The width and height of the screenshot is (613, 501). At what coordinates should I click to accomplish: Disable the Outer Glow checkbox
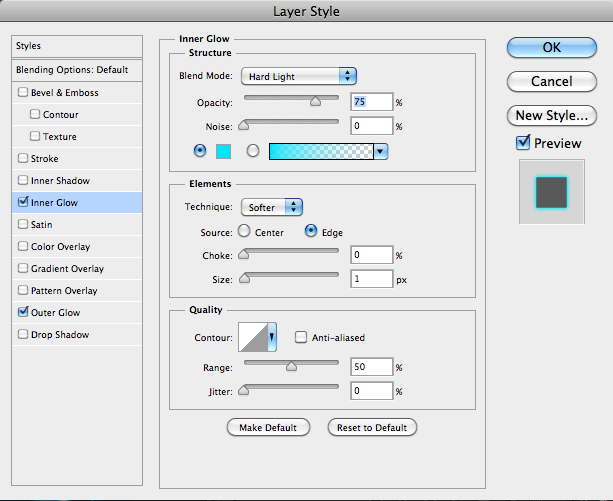(23, 313)
